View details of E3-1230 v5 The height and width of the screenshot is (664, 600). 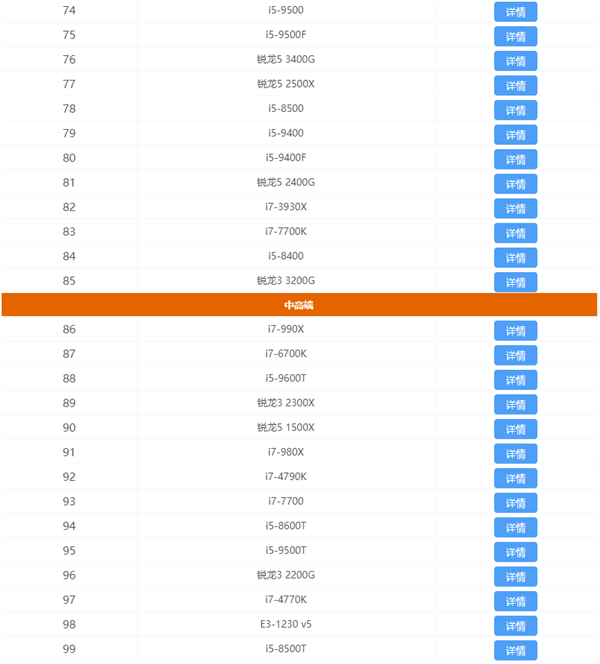(x=515, y=626)
